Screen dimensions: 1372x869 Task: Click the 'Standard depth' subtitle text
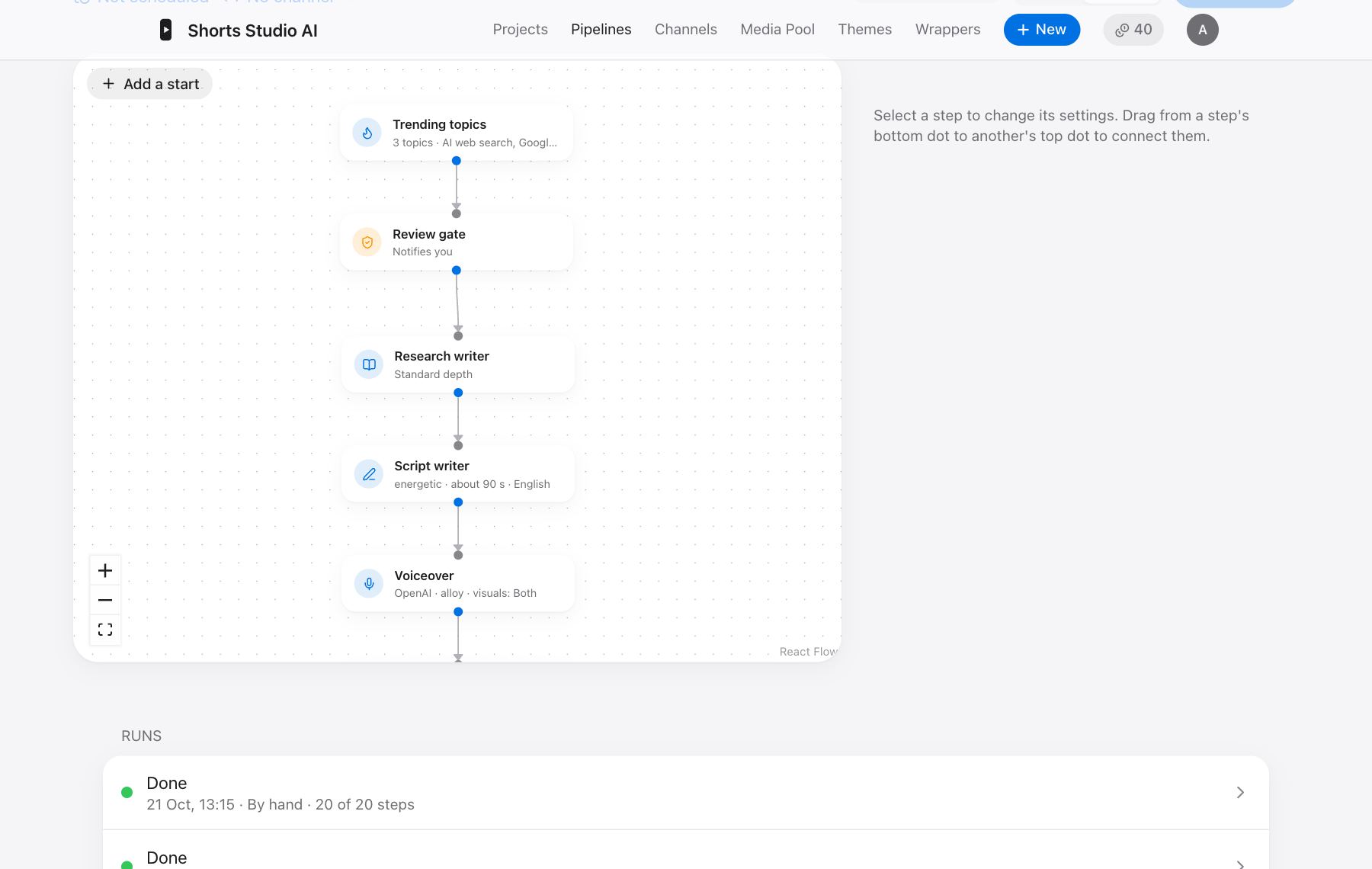[x=433, y=374]
